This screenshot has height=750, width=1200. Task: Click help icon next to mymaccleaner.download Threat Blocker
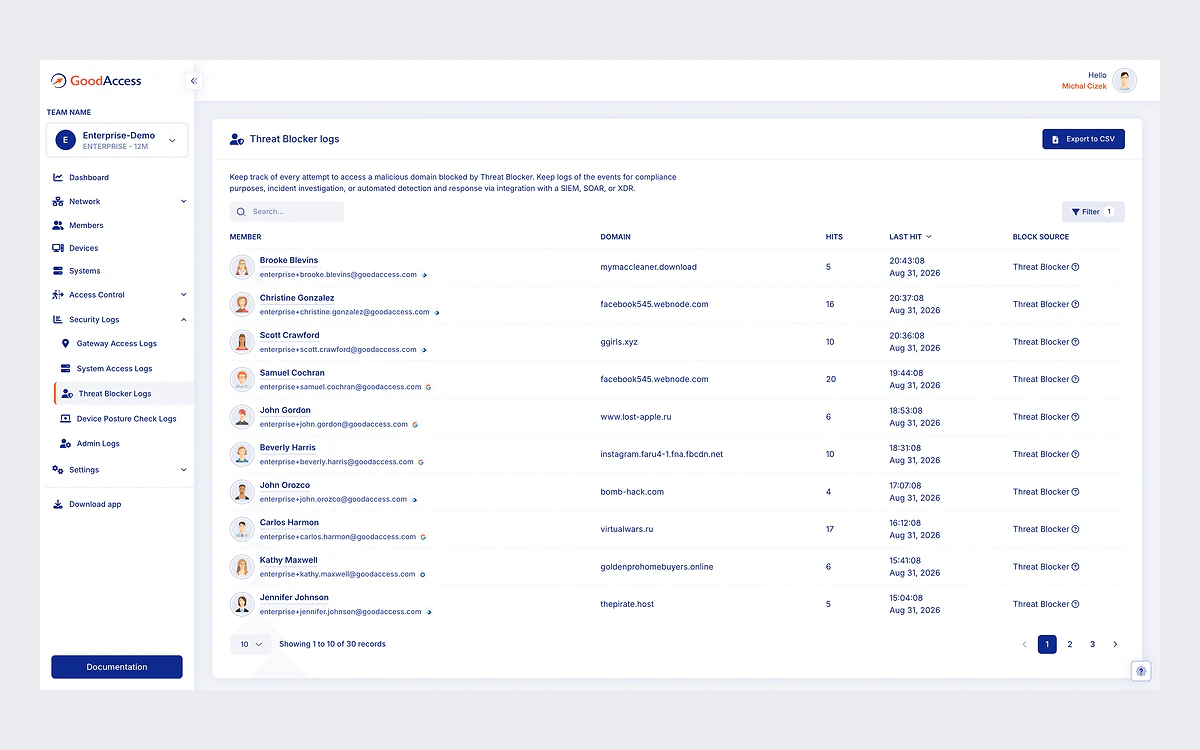(1076, 267)
